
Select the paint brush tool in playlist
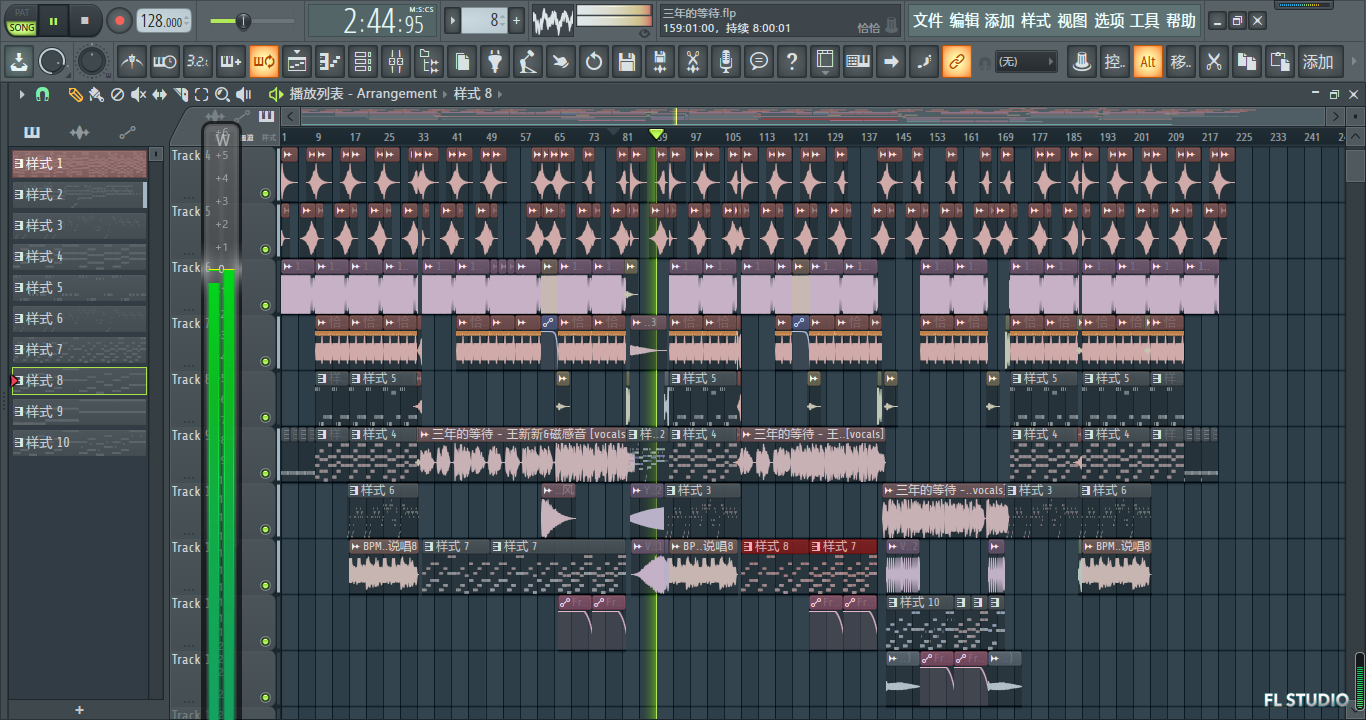click(x=96, y=94)
